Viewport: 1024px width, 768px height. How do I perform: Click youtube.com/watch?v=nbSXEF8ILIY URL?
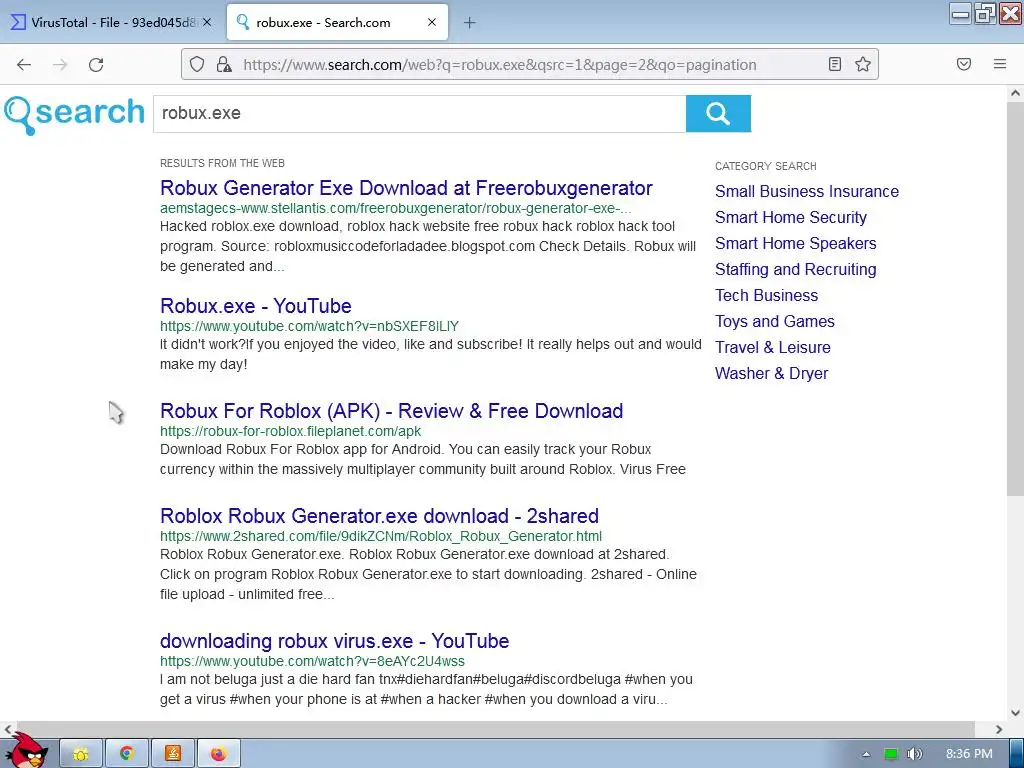pos(310,326)
